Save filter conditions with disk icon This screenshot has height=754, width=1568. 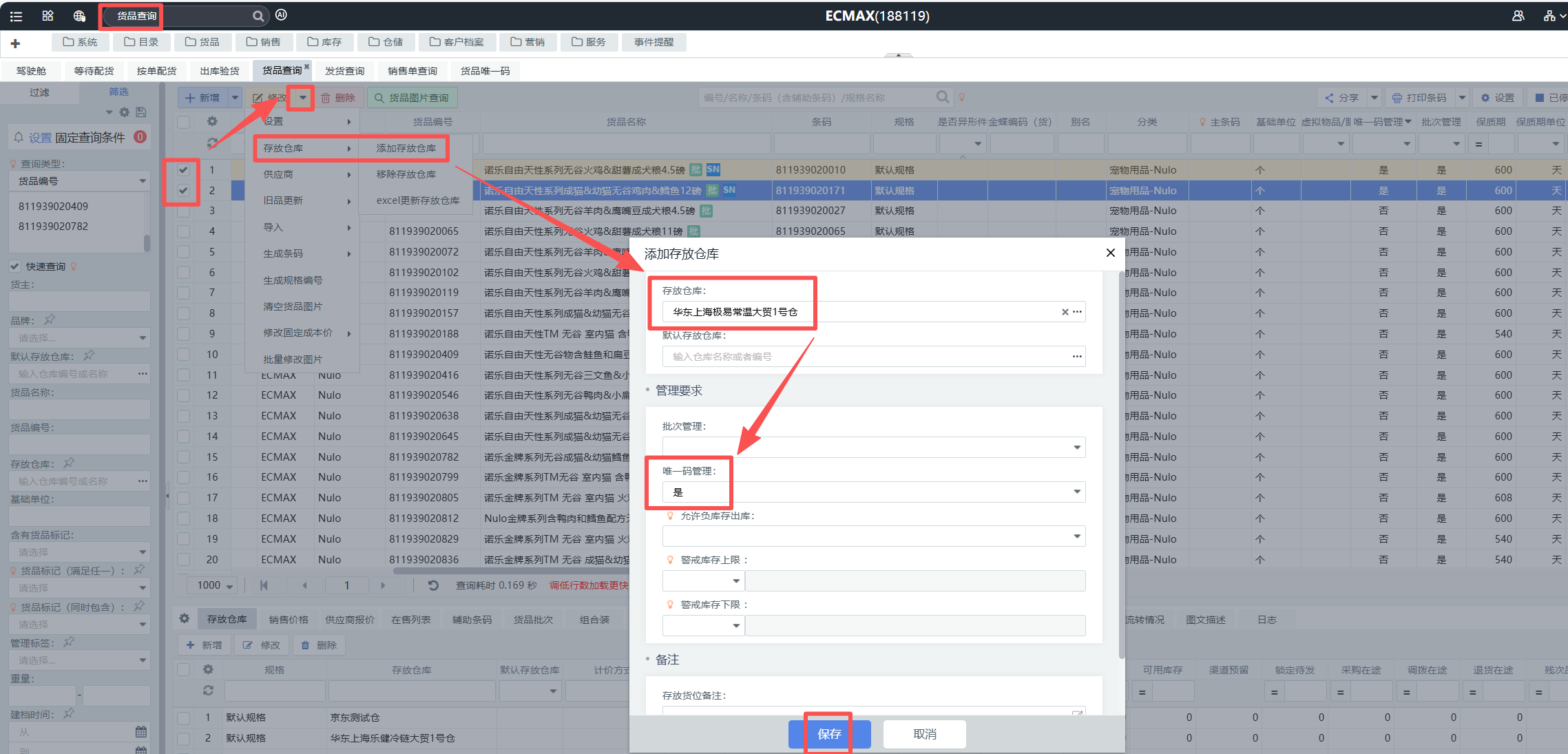pyautogui.click(x=140, y=112)
